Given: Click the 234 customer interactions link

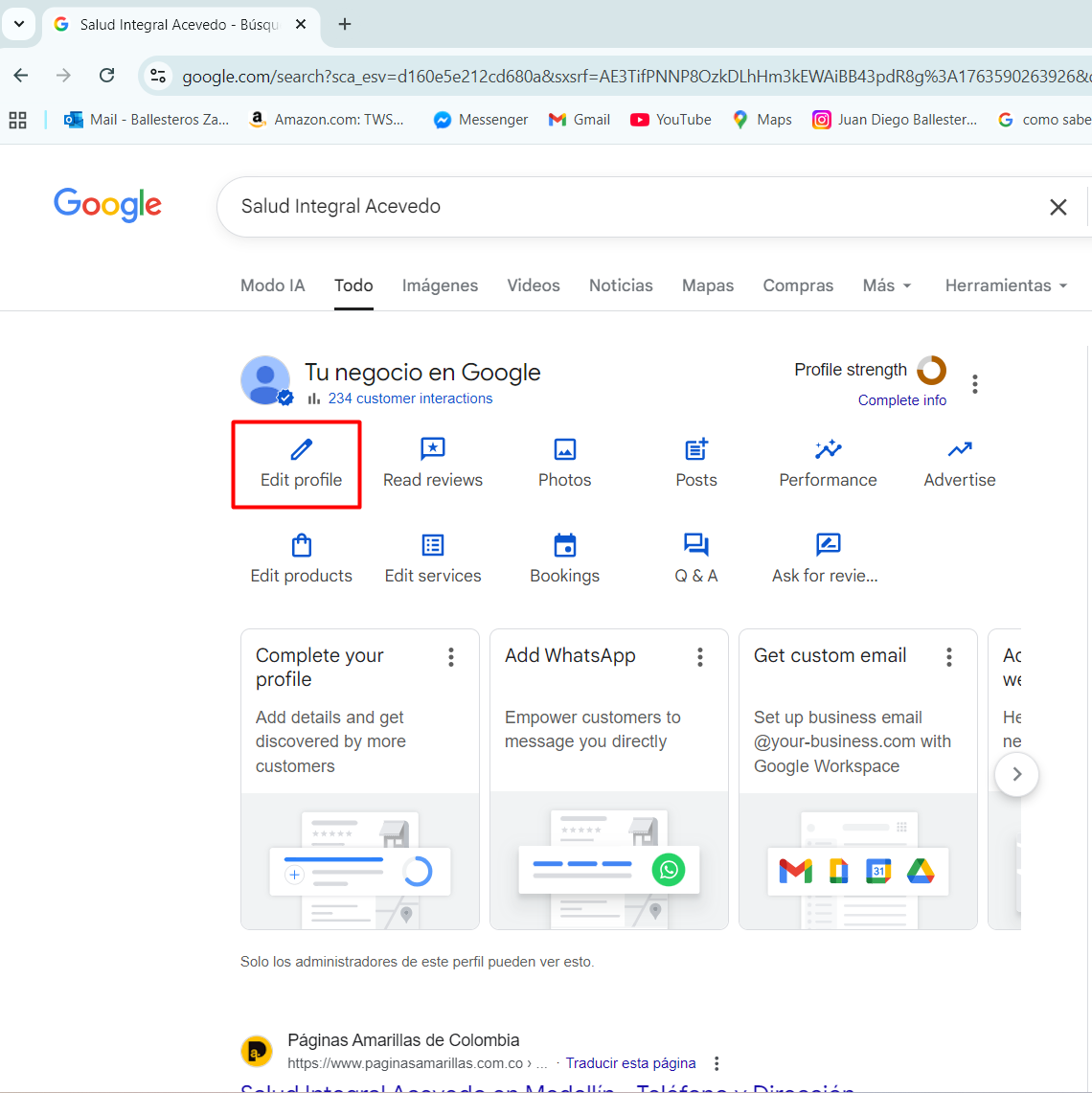Looking at the screenshot, I should pos(410,398).
